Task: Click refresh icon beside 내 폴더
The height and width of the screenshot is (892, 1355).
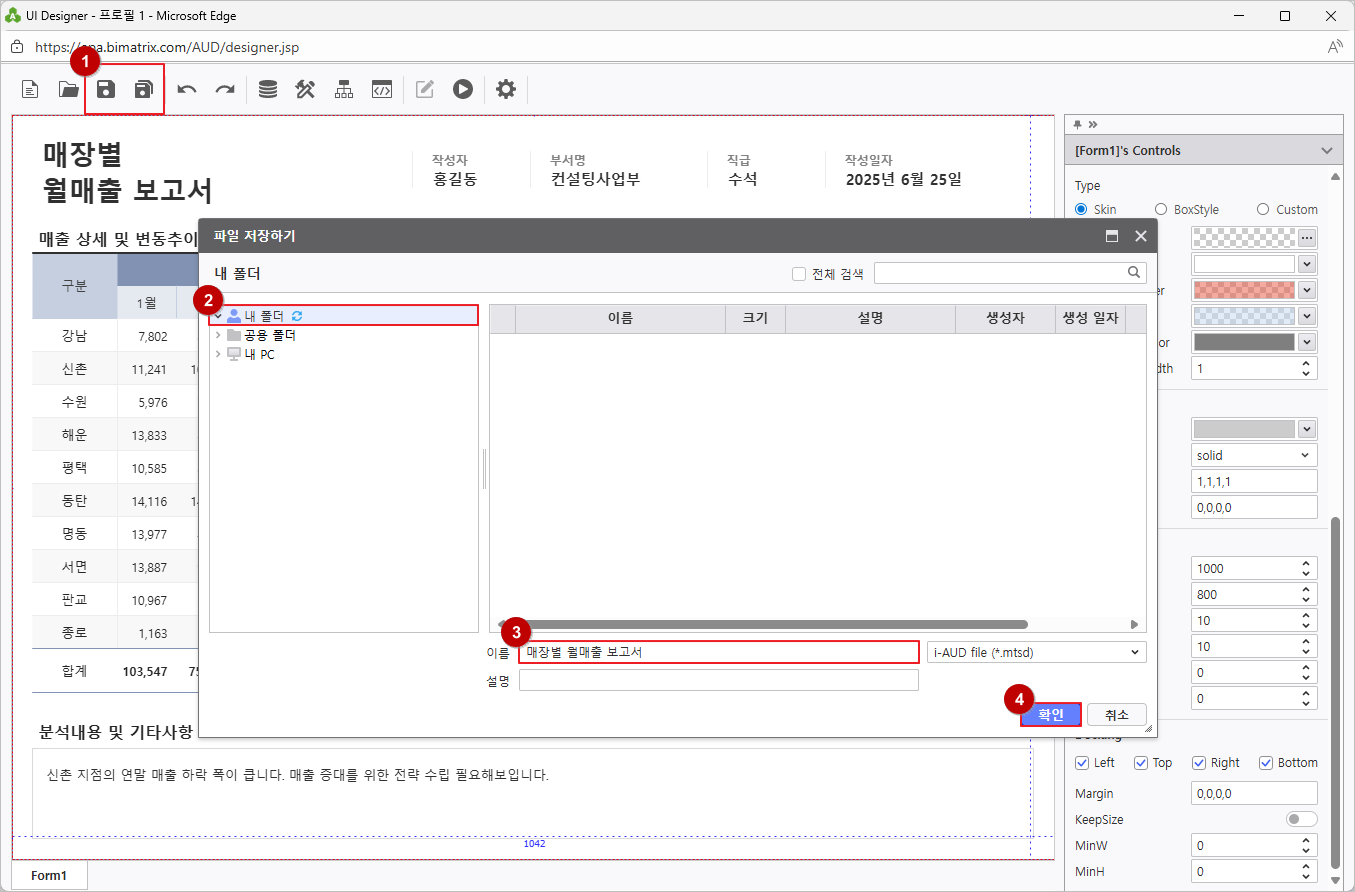Action: click(297, 316)
